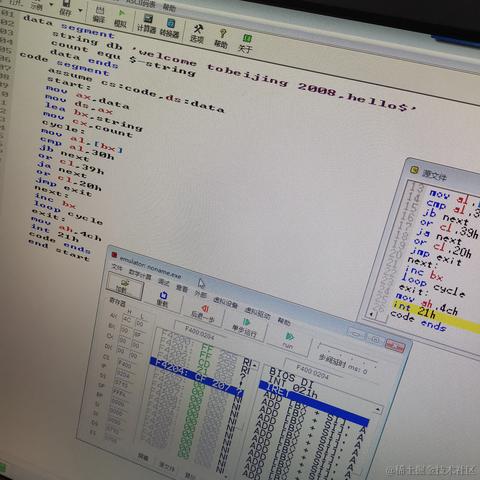The height and width of the screenshot is (480, 480).
Task: Open 查看 view menu in emulator
Action: 182,288
